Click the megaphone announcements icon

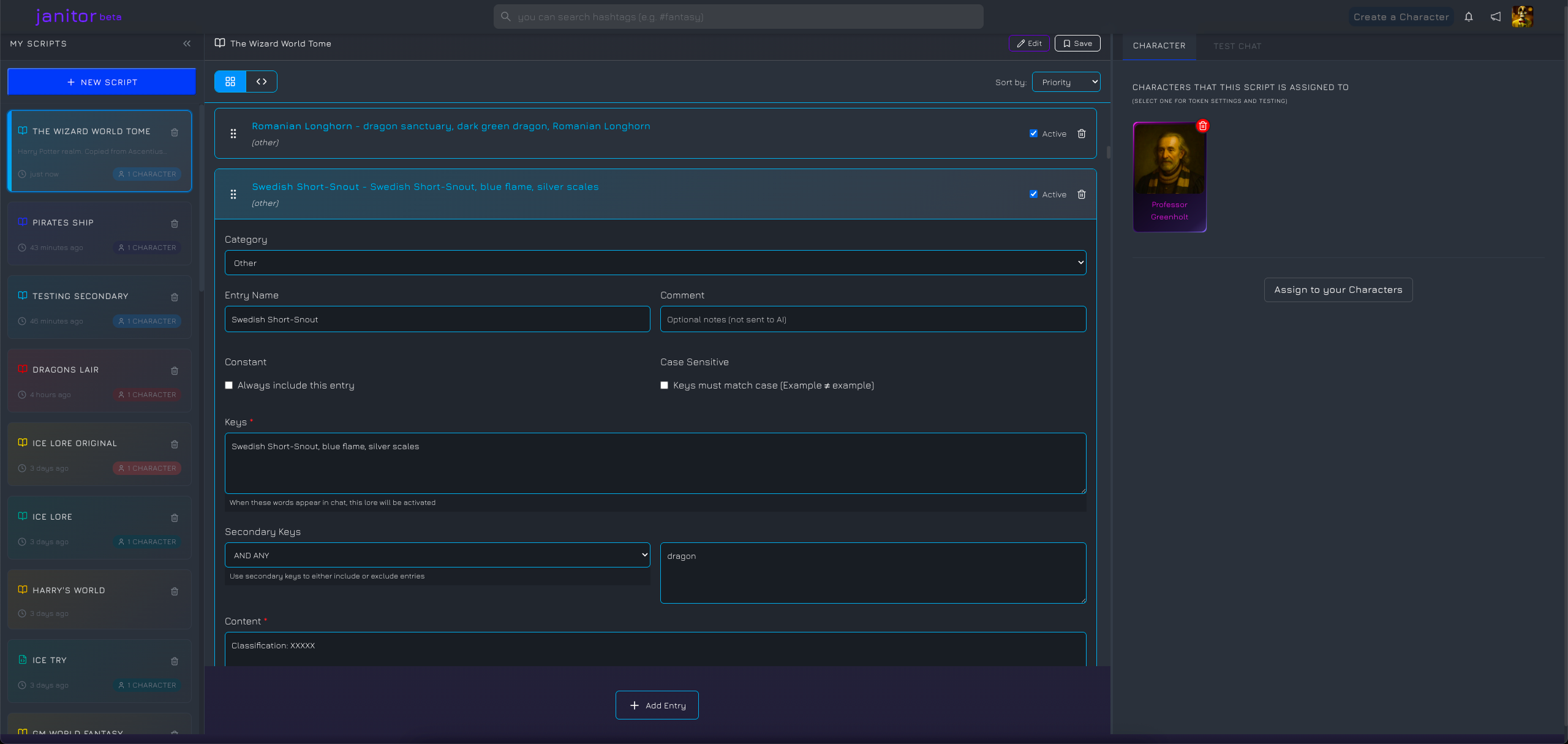click(1495, 17)
